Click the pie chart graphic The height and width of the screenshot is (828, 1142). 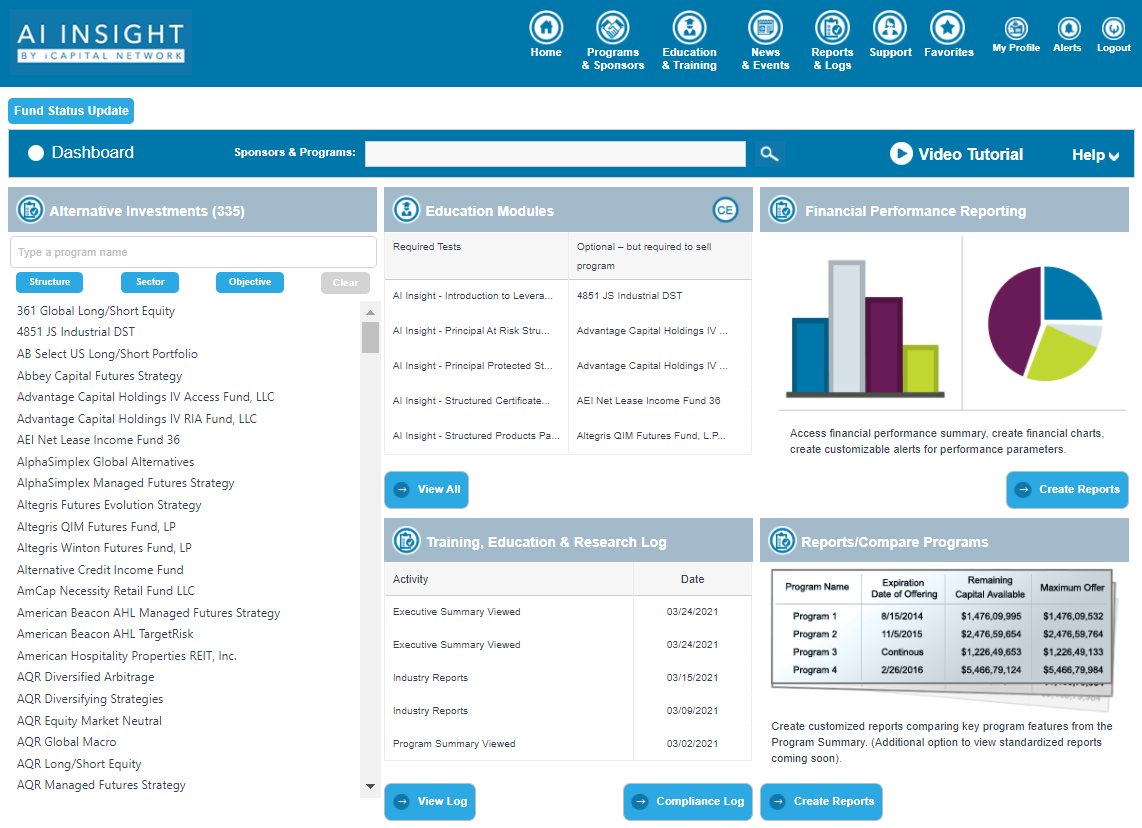coord(1044,323)
